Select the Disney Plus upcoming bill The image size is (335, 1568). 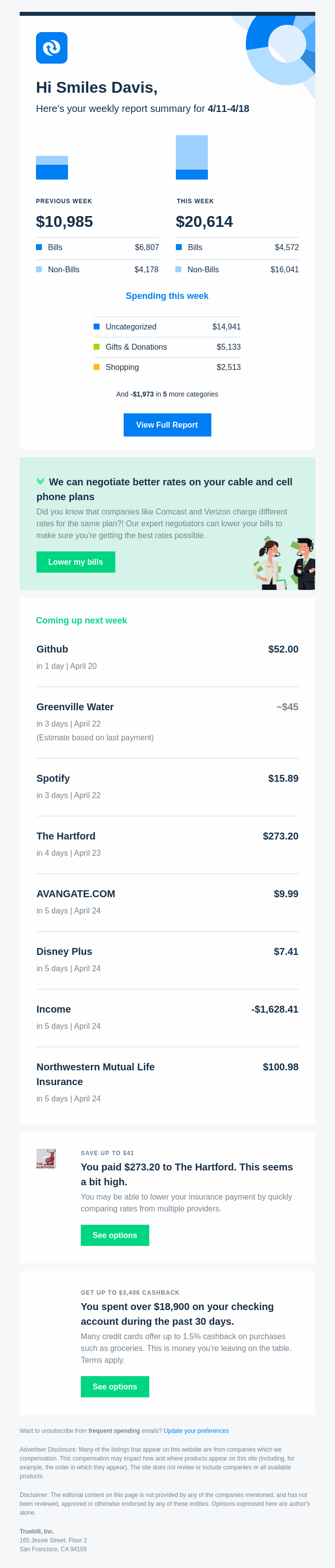click(x=167, y=960)
